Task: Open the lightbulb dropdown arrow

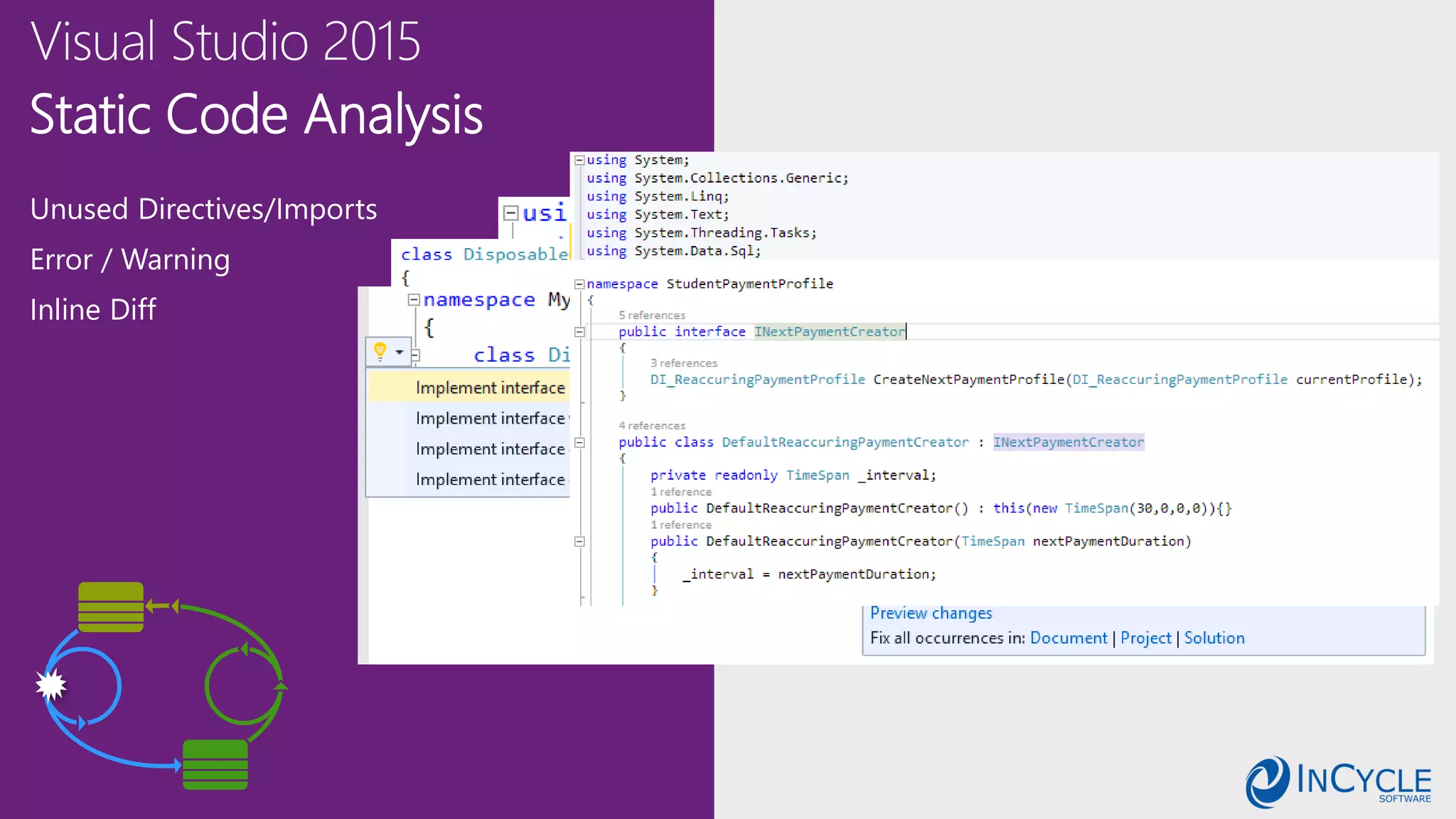Action: click(400, 352)
